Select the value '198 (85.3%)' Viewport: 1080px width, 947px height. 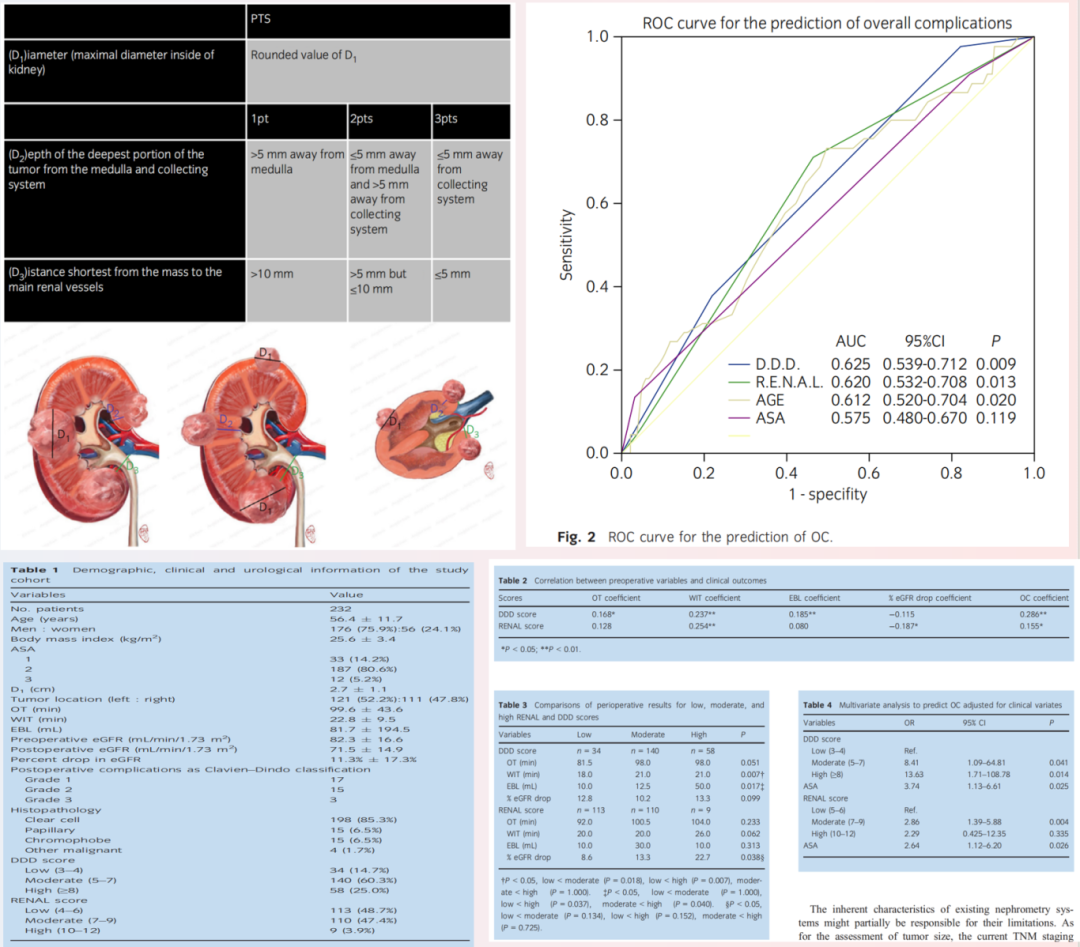click(x=363, y=820)
